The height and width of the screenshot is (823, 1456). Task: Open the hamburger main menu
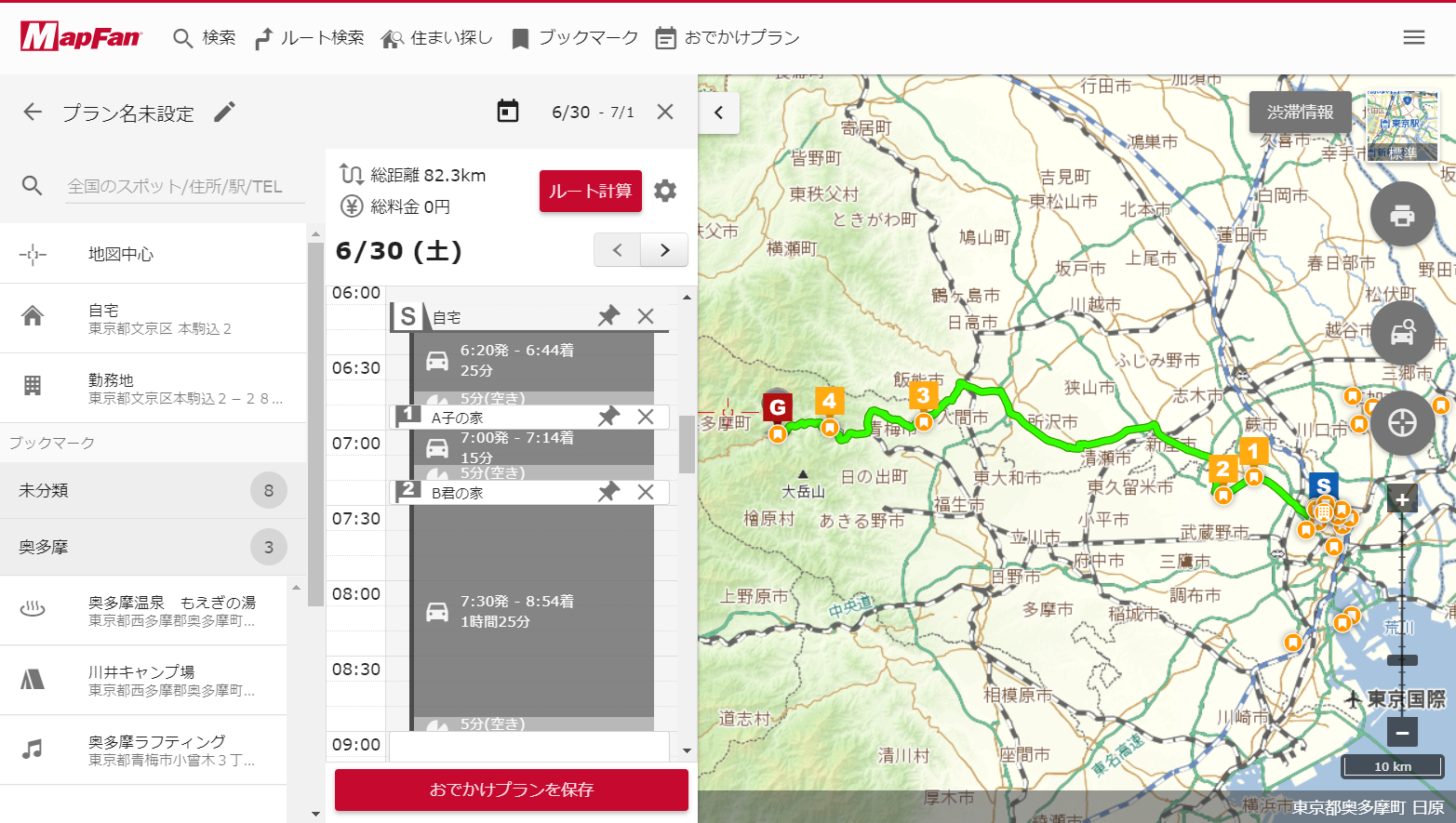click(1414, 37)
